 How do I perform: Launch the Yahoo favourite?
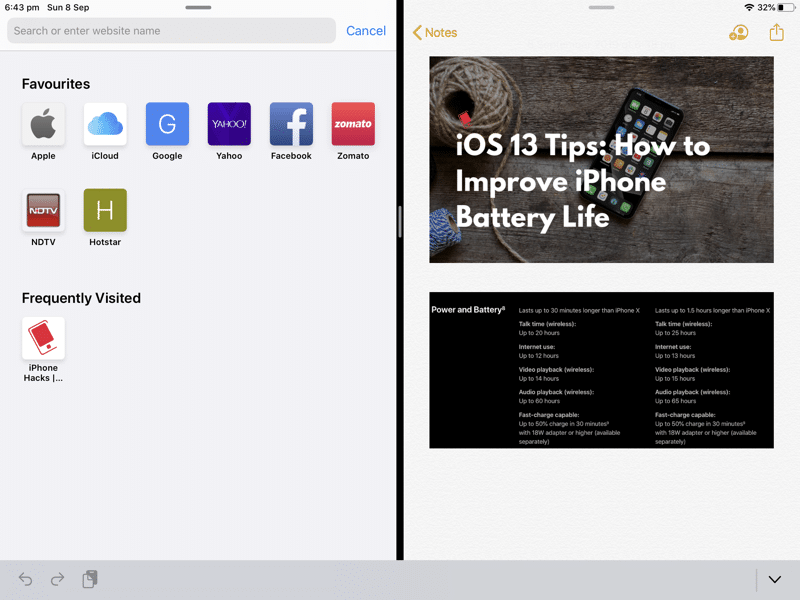click(229, 125)
